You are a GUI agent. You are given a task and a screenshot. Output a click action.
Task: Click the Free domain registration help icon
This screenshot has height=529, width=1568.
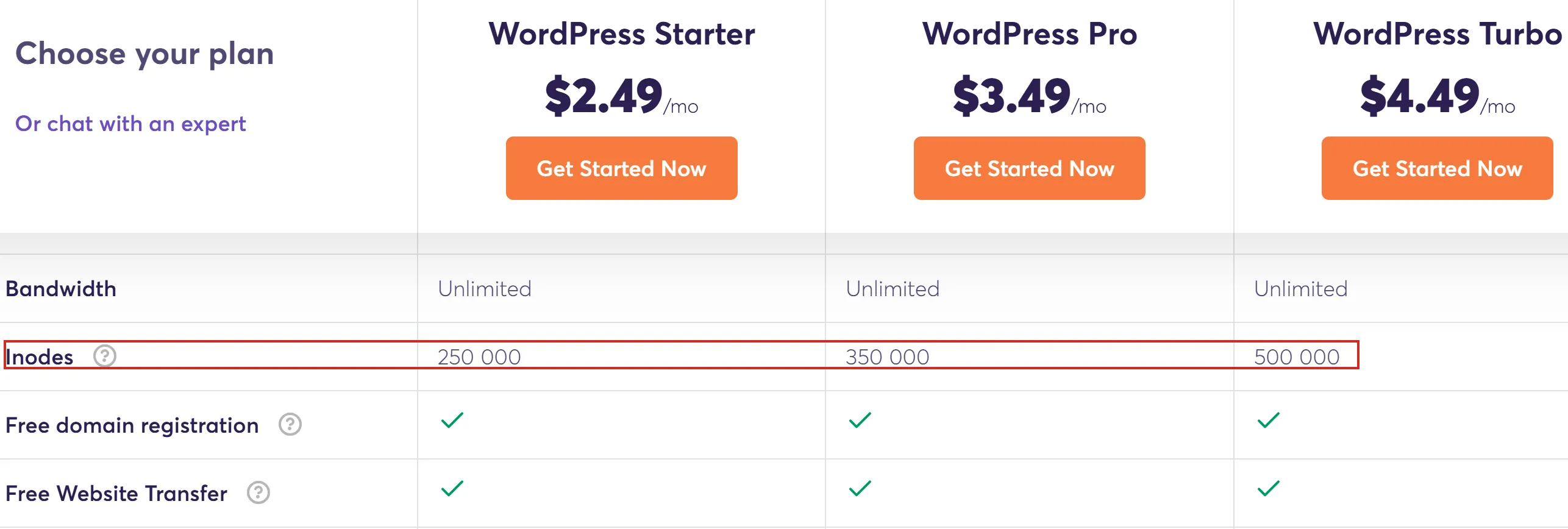click(x=290, y=424)
